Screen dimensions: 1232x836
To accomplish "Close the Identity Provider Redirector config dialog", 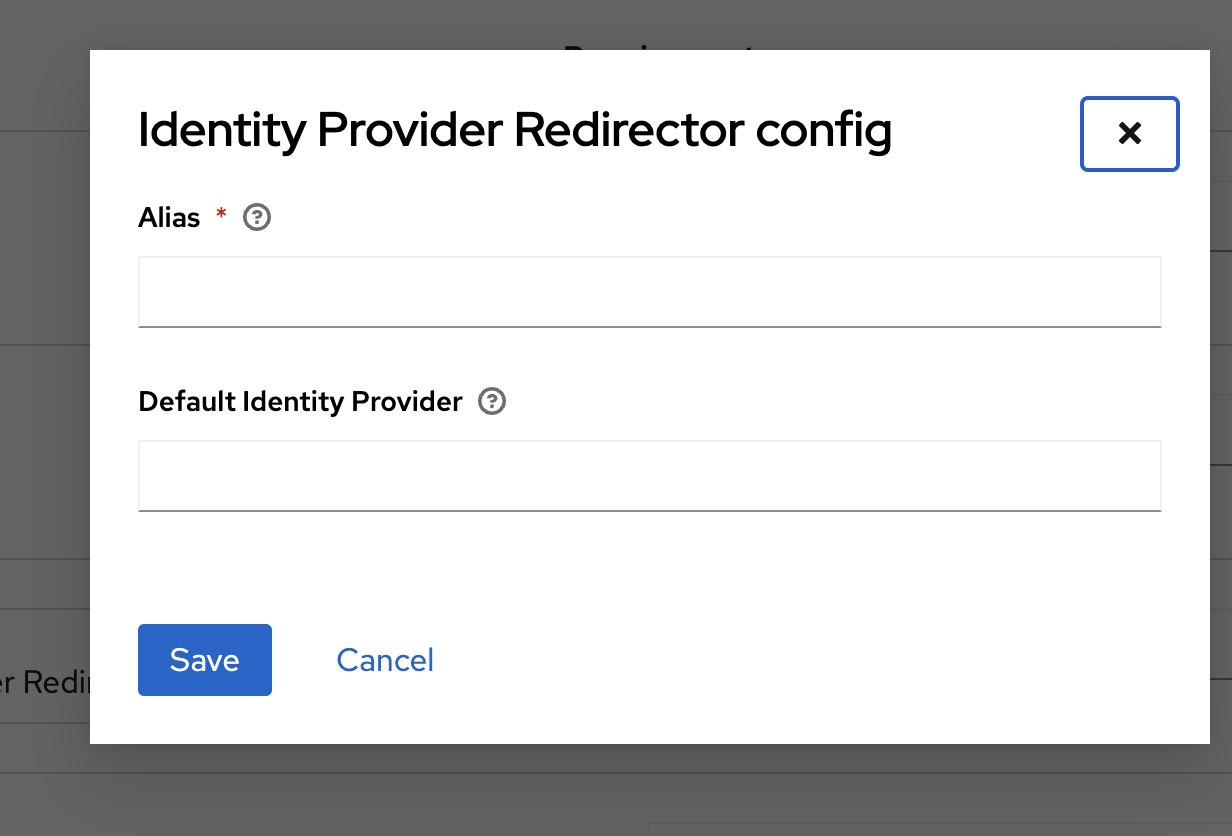I will [1129, 133].
